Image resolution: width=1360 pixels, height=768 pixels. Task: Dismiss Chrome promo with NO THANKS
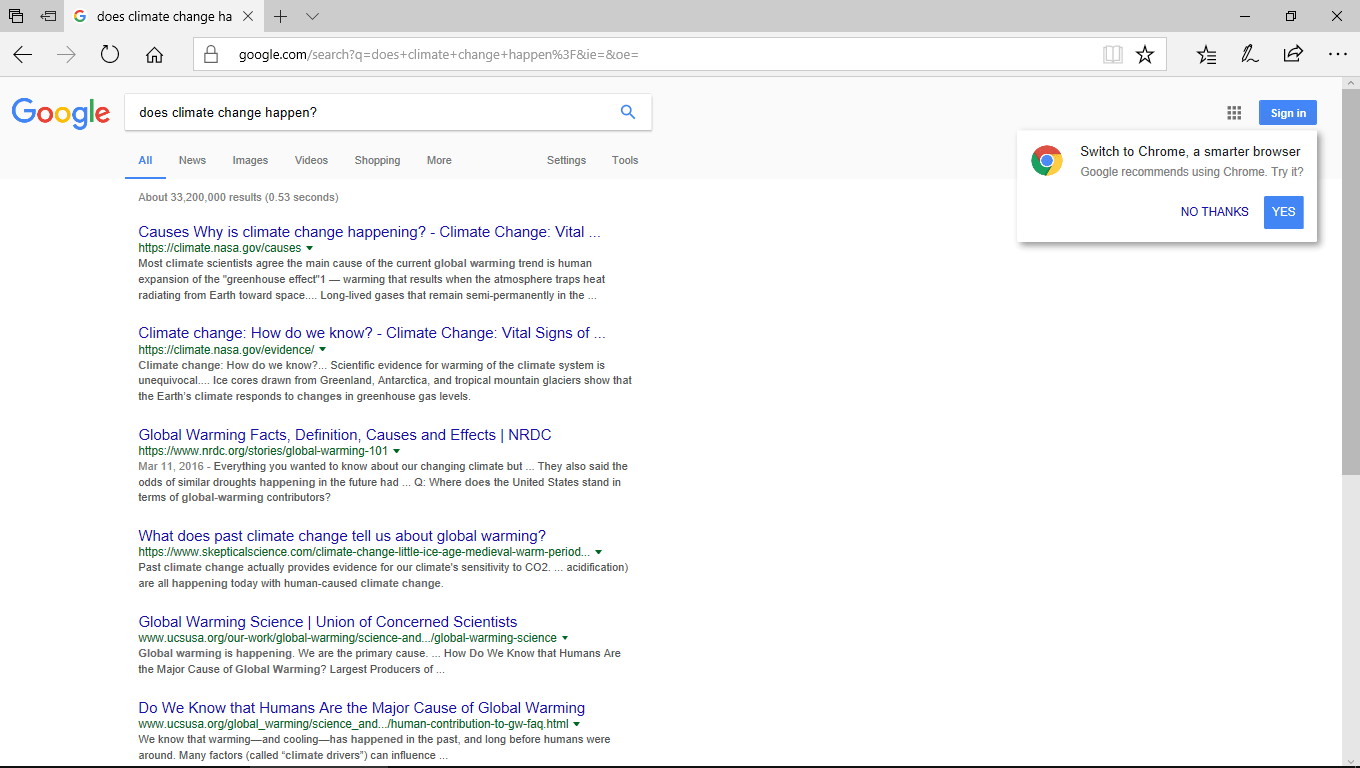[1214, 212]
